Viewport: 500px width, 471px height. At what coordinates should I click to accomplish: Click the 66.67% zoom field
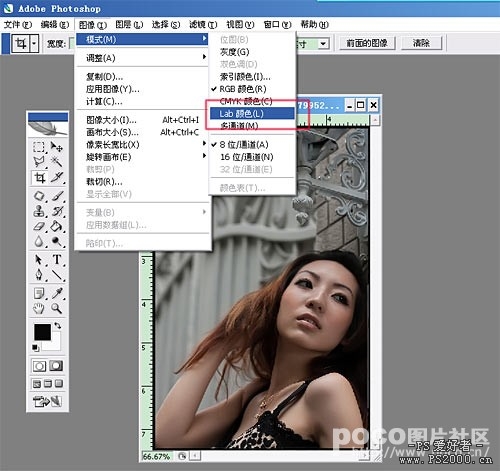[158, 456]
